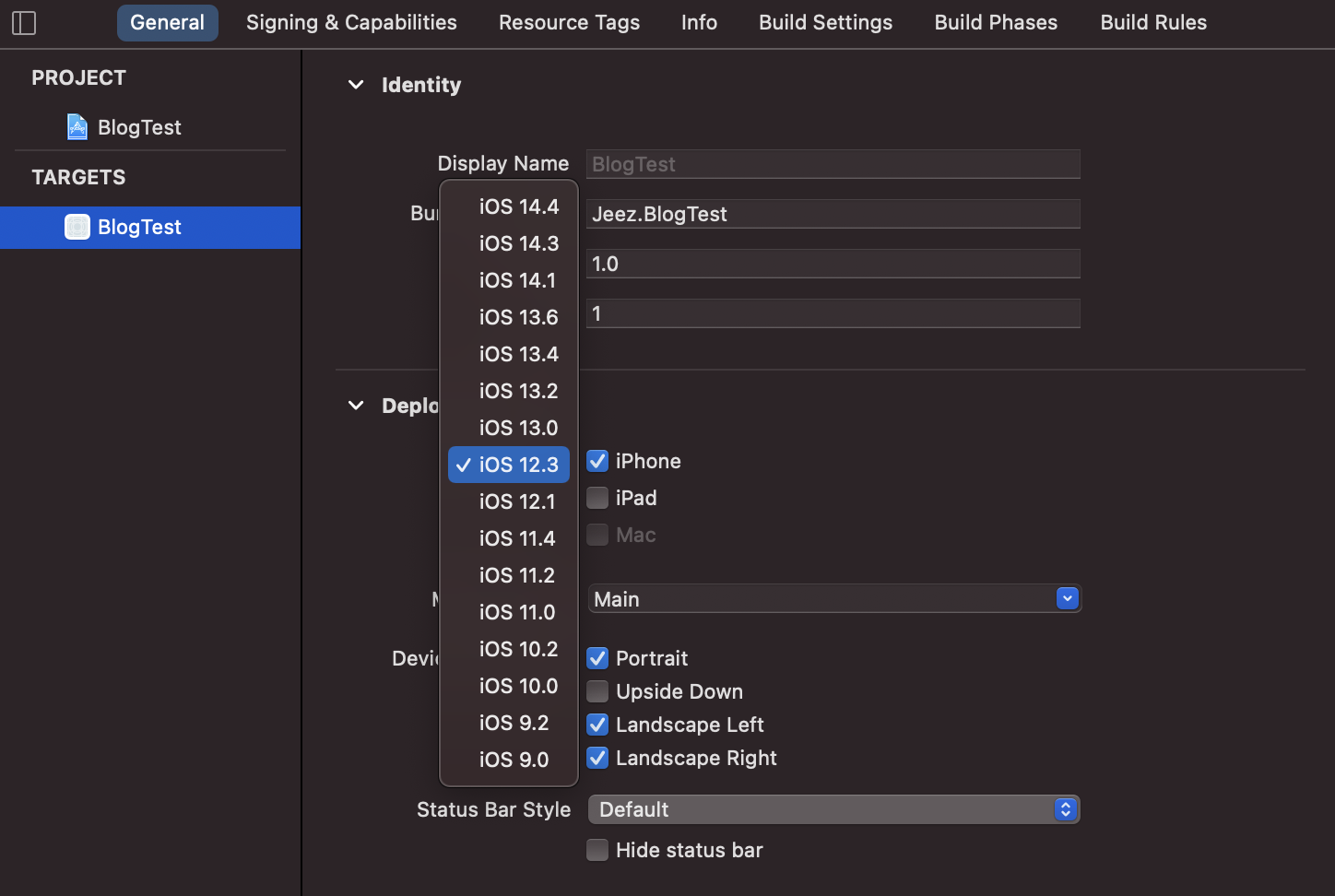Check Hide status bar
This screenshot has height=896, width=1335.
click(597, 850)
